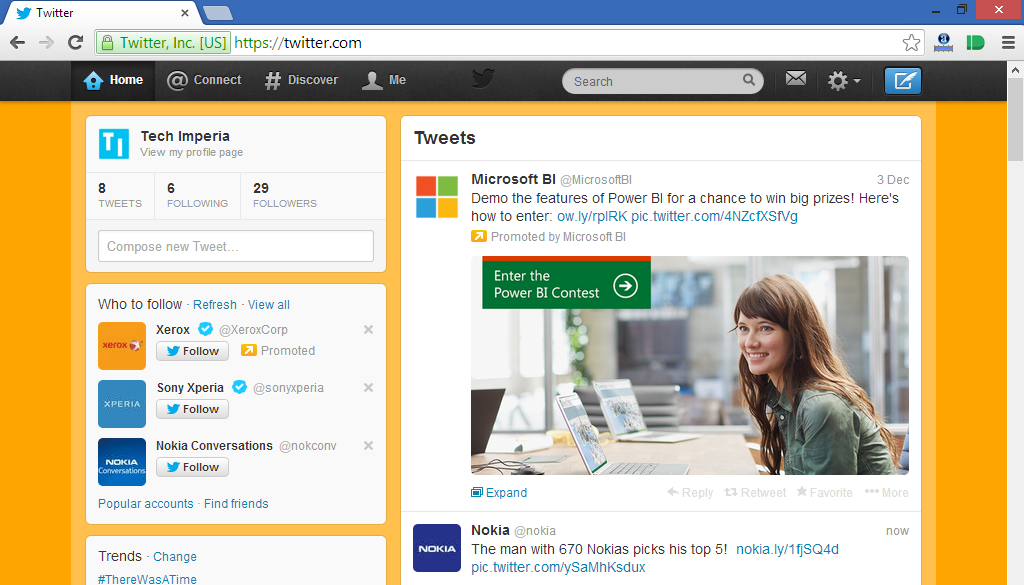Screen dimensions: 1024x585
Task: Click the arrow in Power BI Contest banner
Action: 625,285
